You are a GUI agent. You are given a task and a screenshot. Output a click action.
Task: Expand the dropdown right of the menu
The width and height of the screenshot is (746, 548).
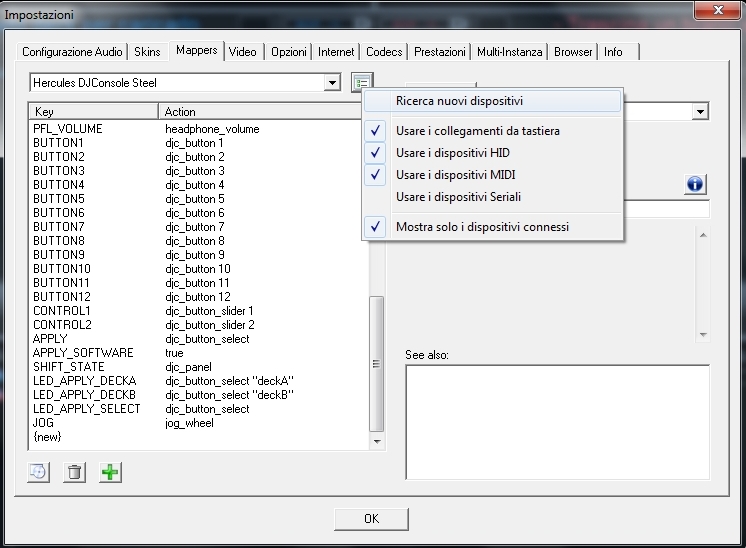[x=700, y=113]
